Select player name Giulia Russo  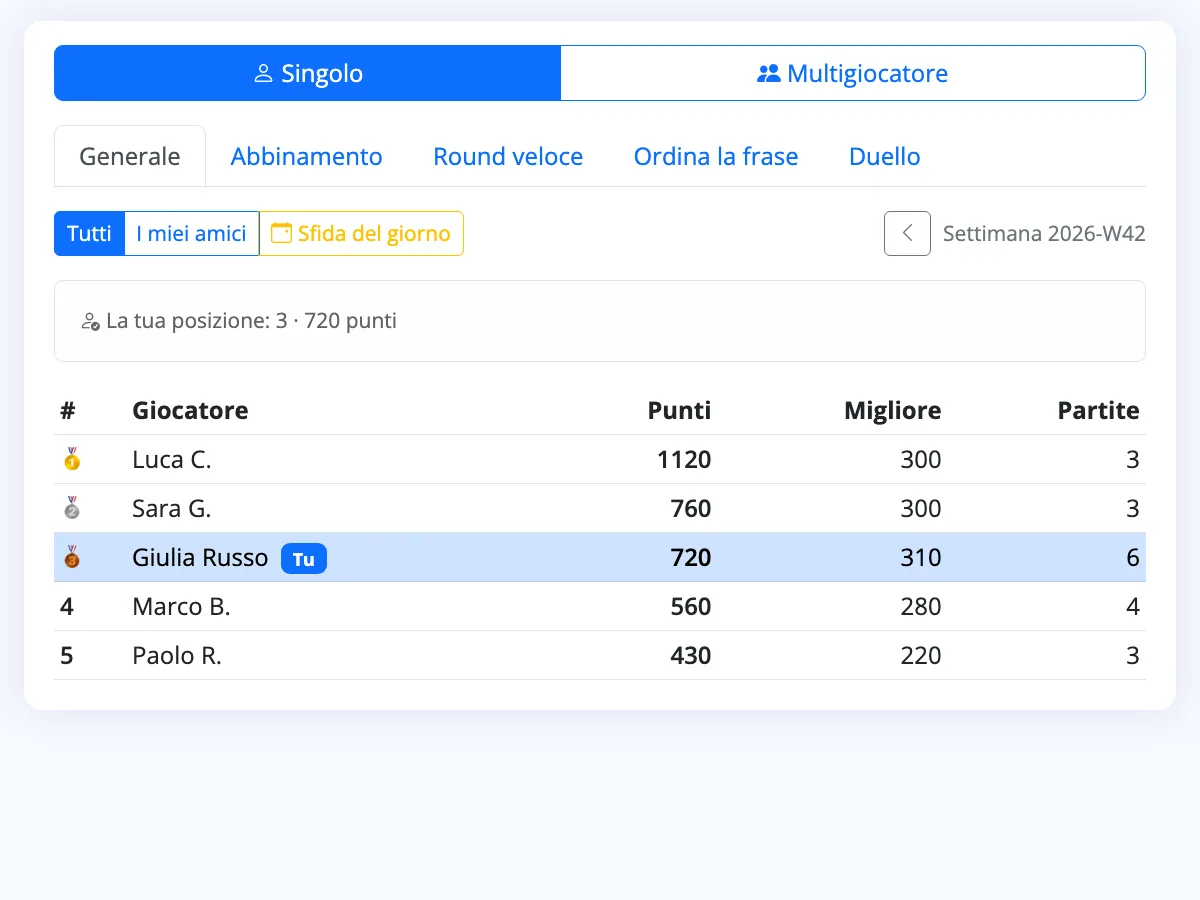click(200, 557)
